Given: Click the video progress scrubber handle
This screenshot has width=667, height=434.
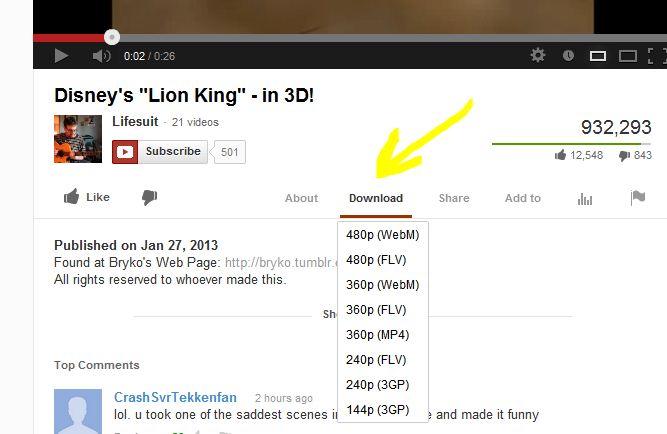Looking at the screenshot, I should point(112,37).
